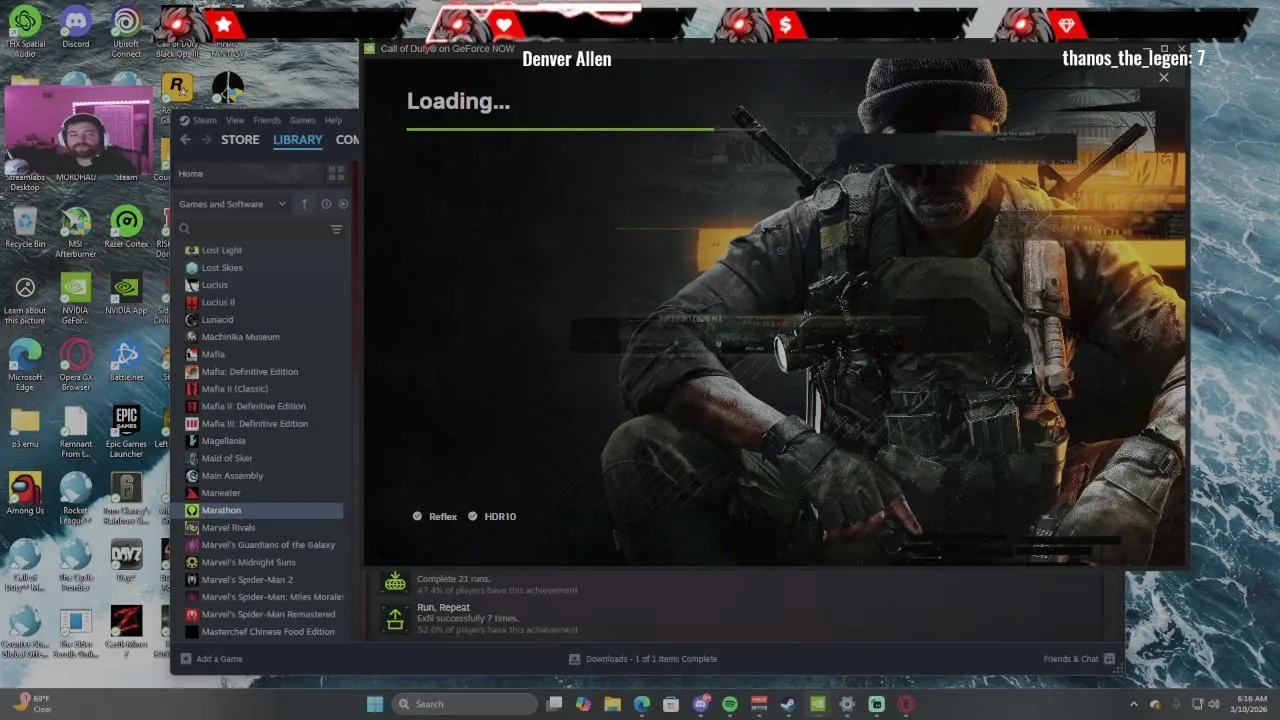Launch Ubisoft Connect from the desktop

tap(126, 31)
